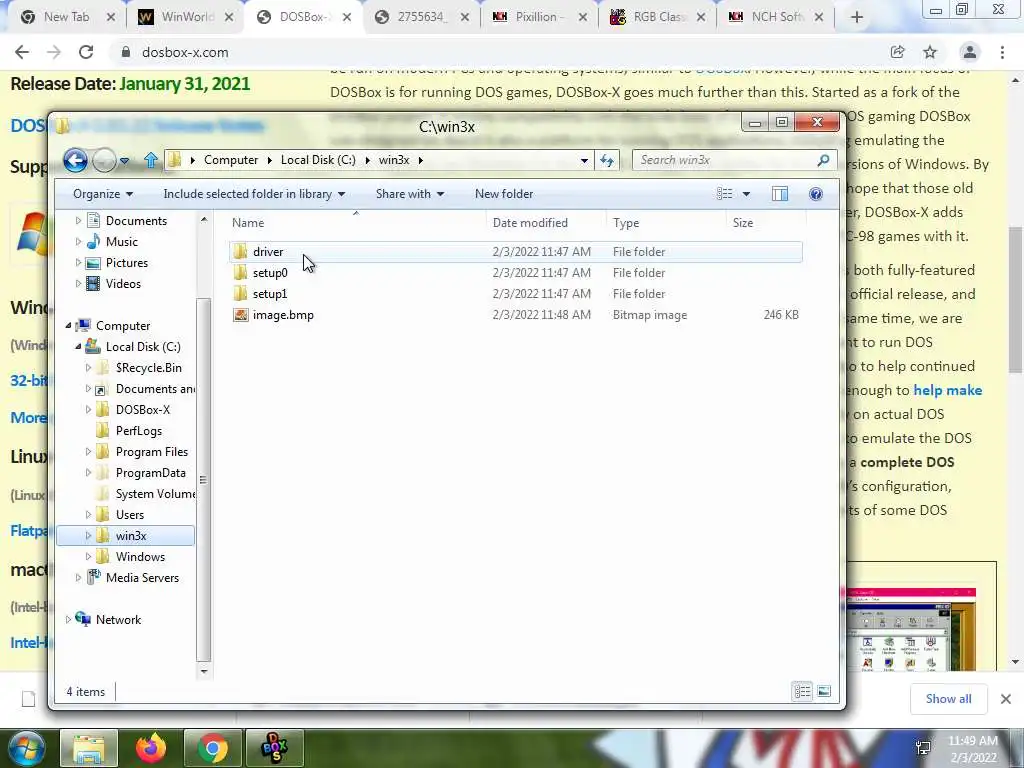
Task: Go back with Explorer's blue Back arrow
Action: click(x=76, y=160)
